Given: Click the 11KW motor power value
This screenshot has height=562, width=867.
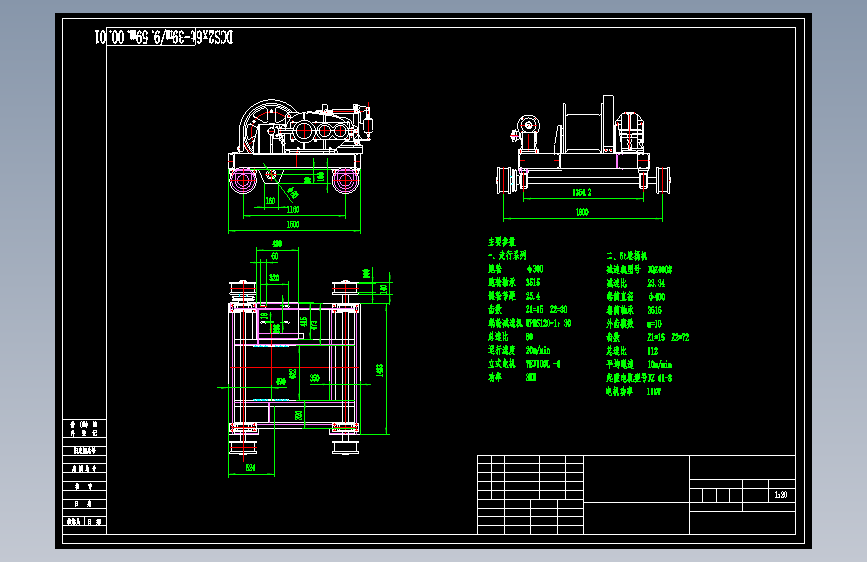Looking at the screenshot, I should [654, 392].
